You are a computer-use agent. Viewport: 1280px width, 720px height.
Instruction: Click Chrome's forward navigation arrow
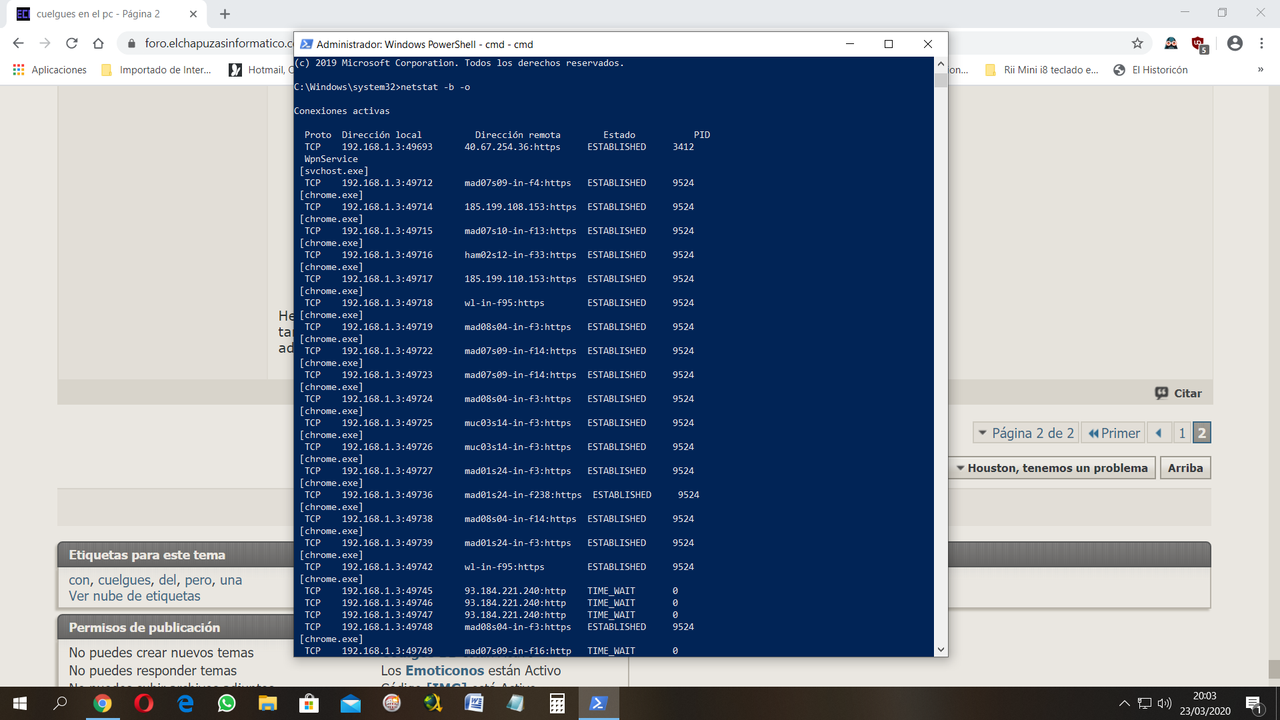click(44, 43)
